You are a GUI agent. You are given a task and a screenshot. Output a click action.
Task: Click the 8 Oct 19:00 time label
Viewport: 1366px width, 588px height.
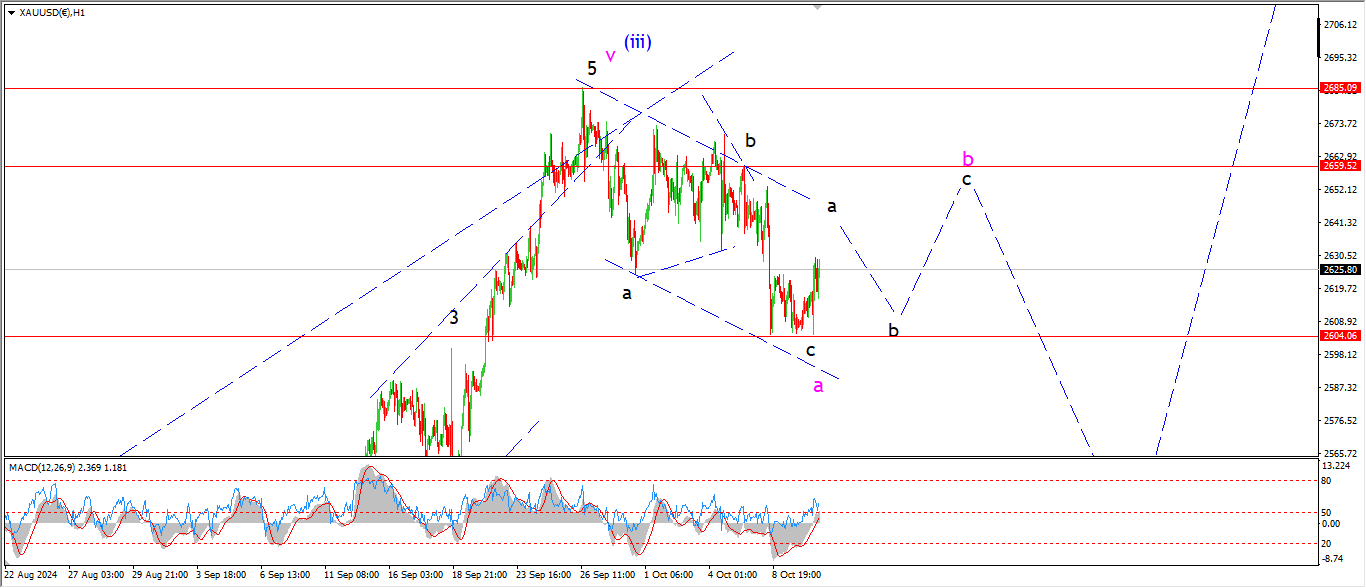coord(796,576)
